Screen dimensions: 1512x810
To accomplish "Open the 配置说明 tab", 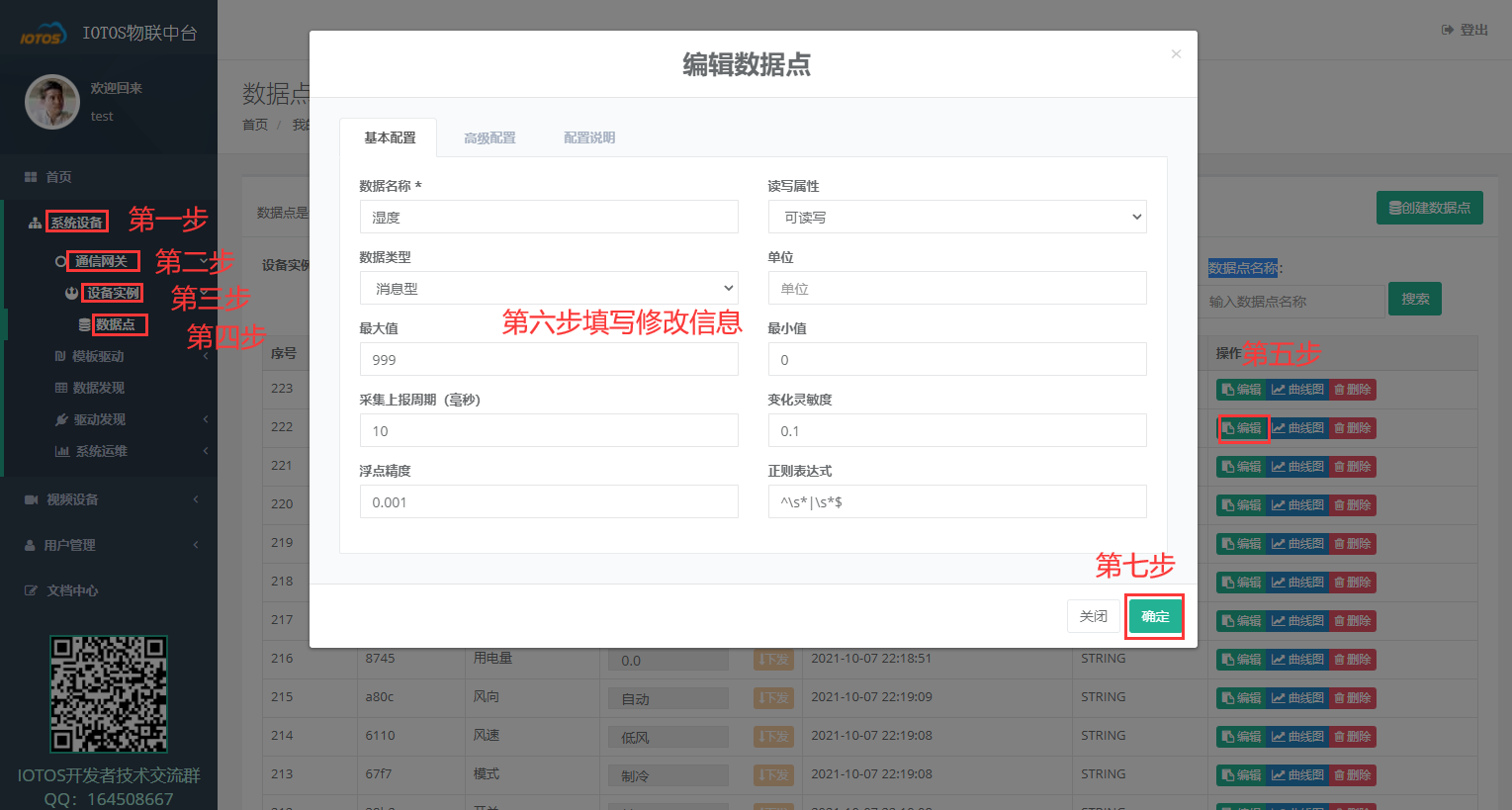I will 588,137.
